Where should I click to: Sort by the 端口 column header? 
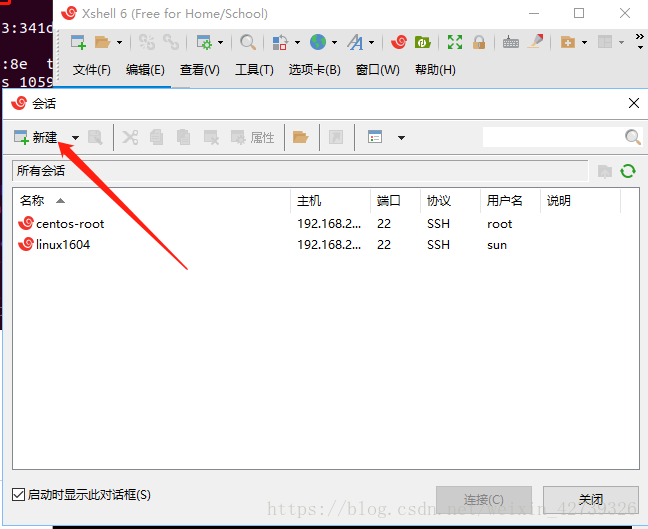click(395, 201)
